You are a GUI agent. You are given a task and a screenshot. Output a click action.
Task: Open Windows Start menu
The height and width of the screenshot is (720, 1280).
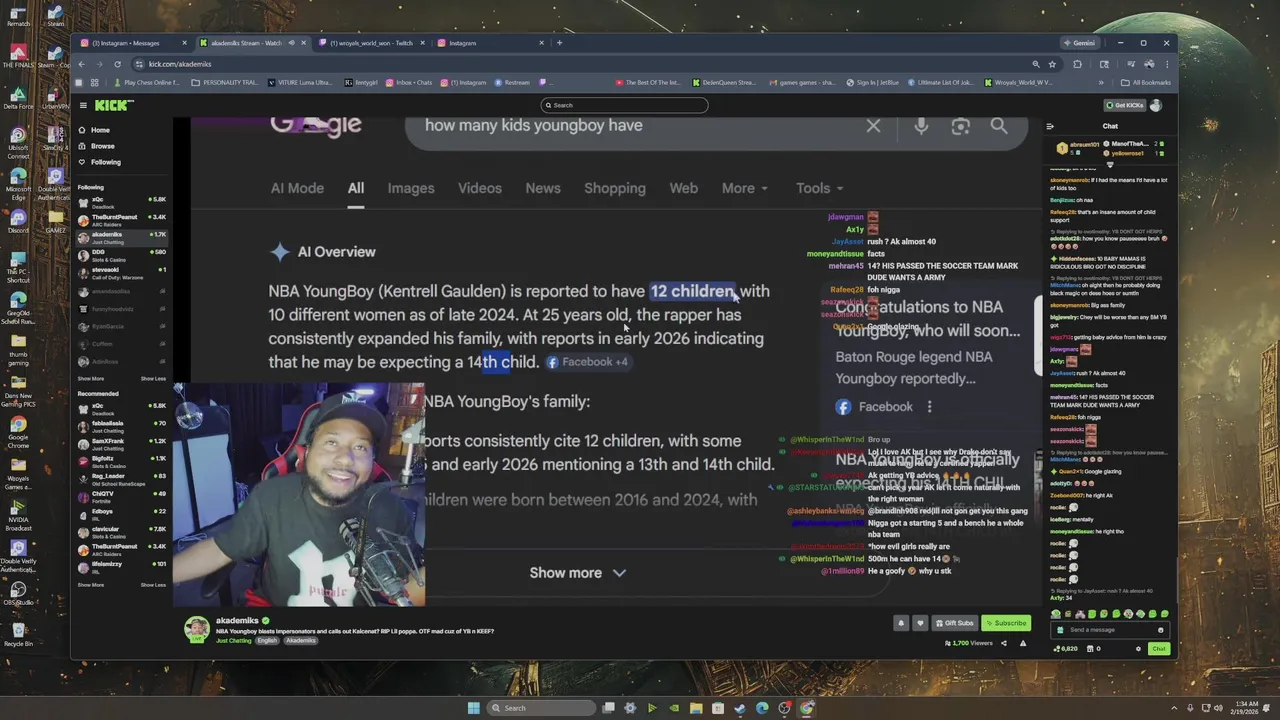(473, 708)
